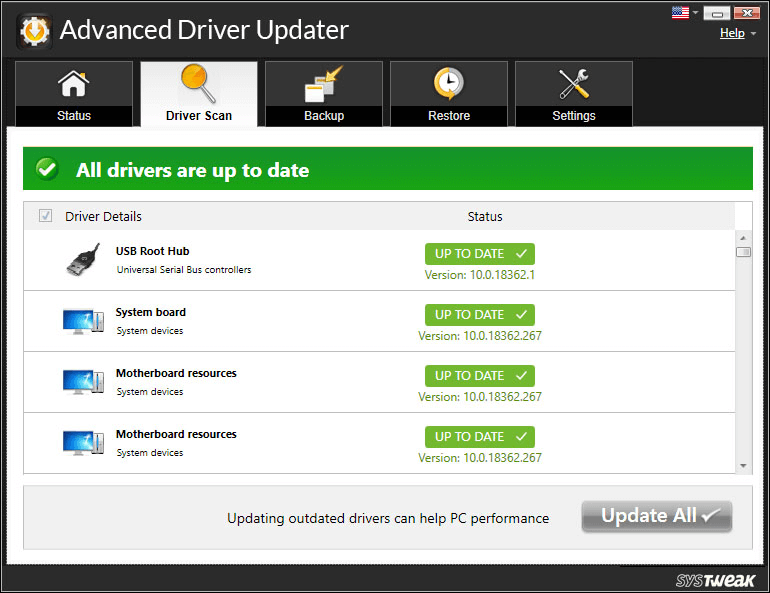This screenshot has height=593, width=770.
Task: Click the System board monitor icon
Action: (82, 321)
